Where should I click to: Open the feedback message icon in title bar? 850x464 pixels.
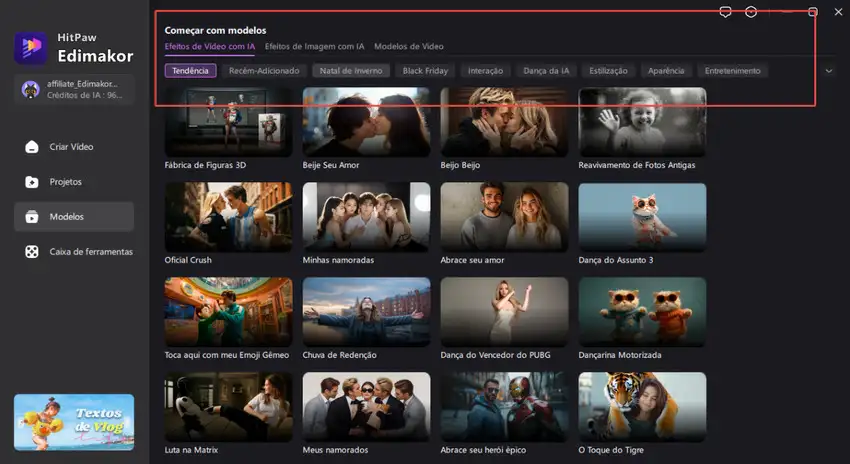tap(726, 12)
